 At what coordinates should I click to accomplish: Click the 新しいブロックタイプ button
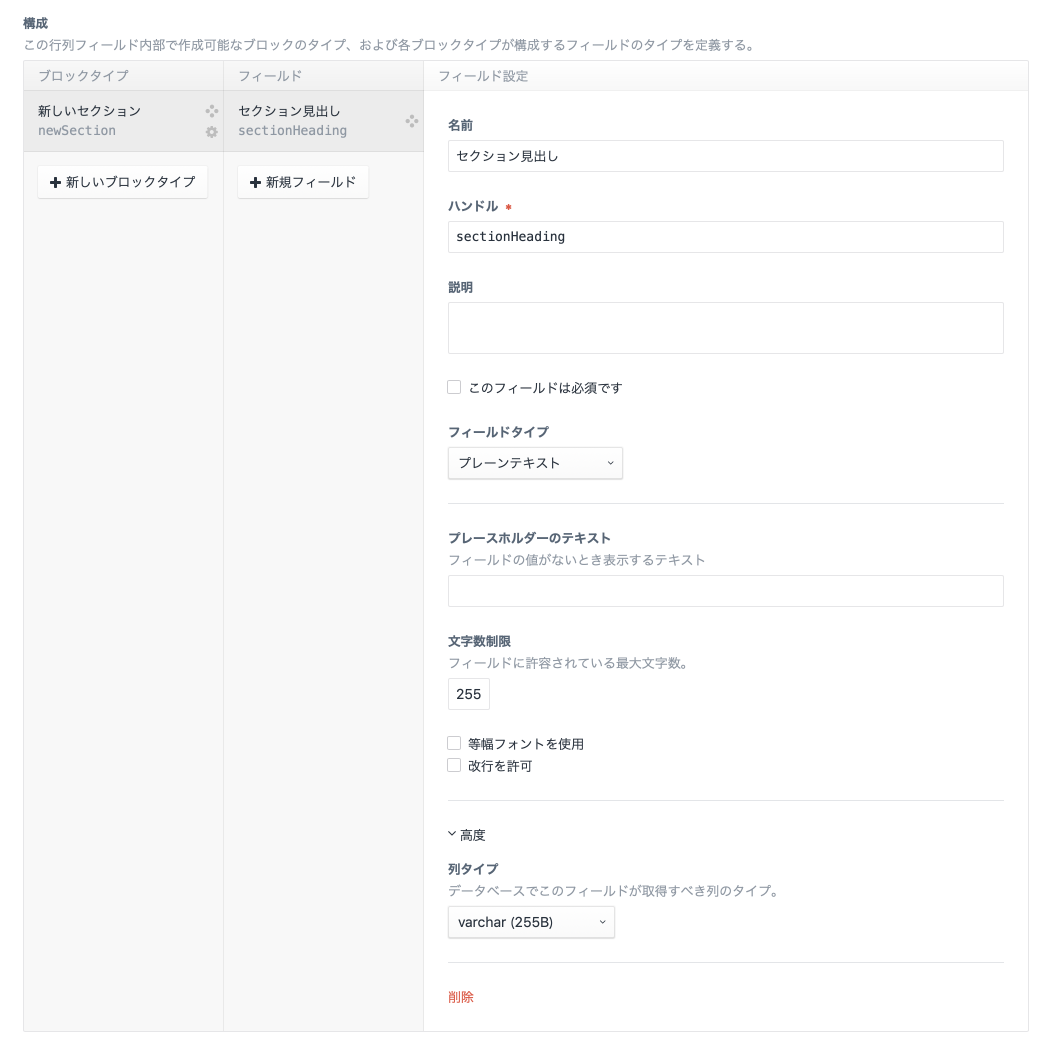pos(122,182)
